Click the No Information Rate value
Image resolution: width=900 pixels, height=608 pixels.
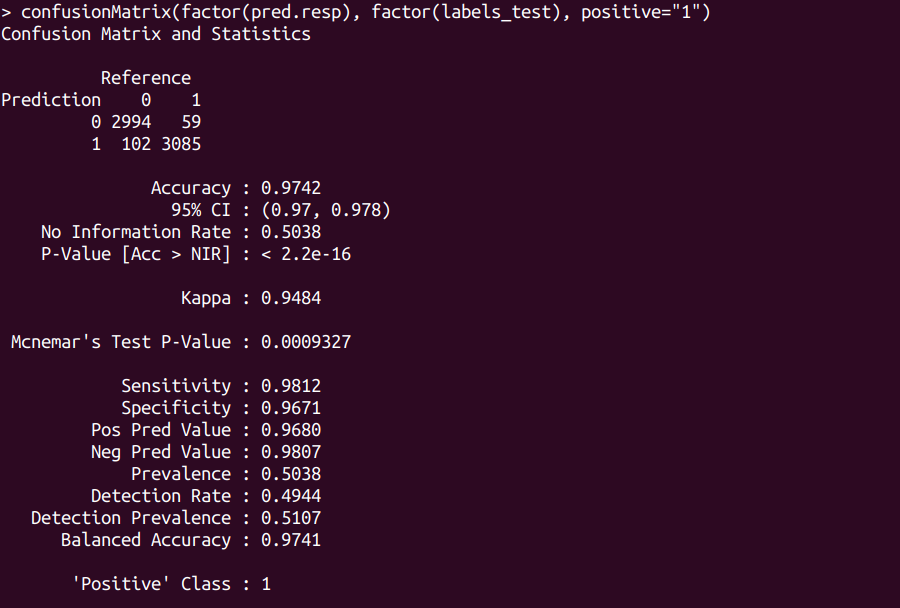(x=291, y=232)
